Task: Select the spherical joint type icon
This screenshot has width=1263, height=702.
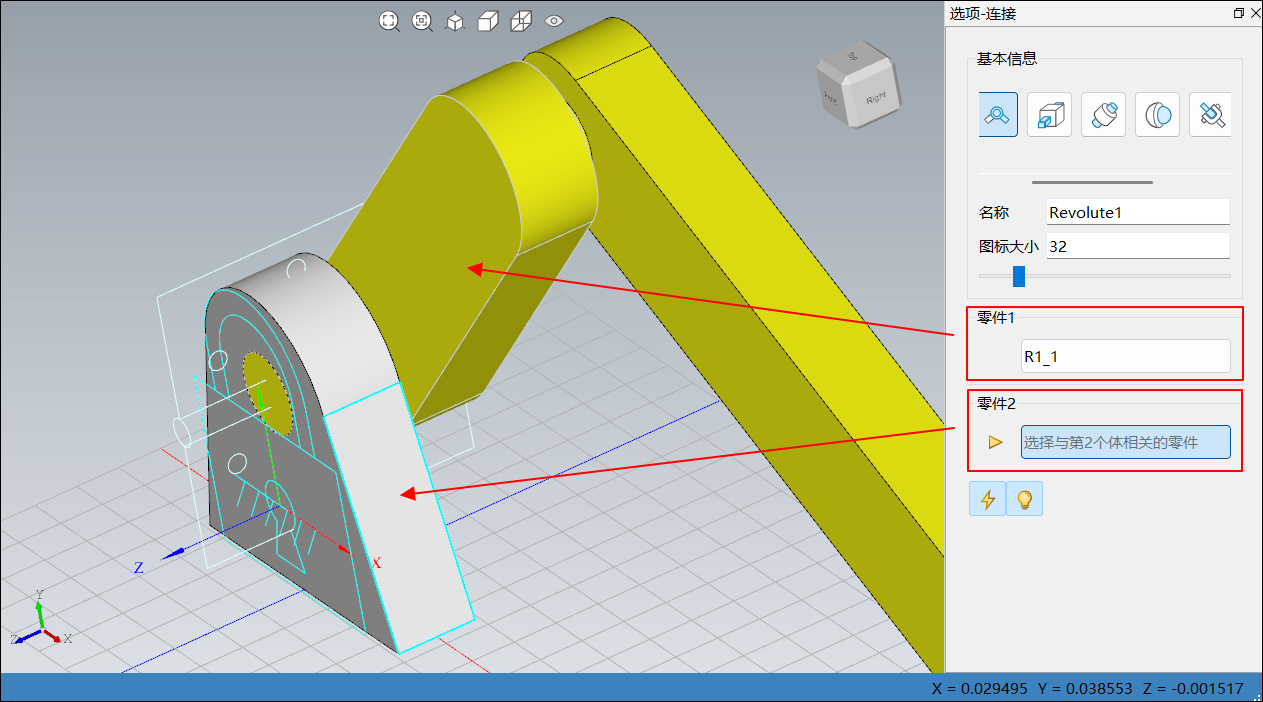Action: (1157, 115)
